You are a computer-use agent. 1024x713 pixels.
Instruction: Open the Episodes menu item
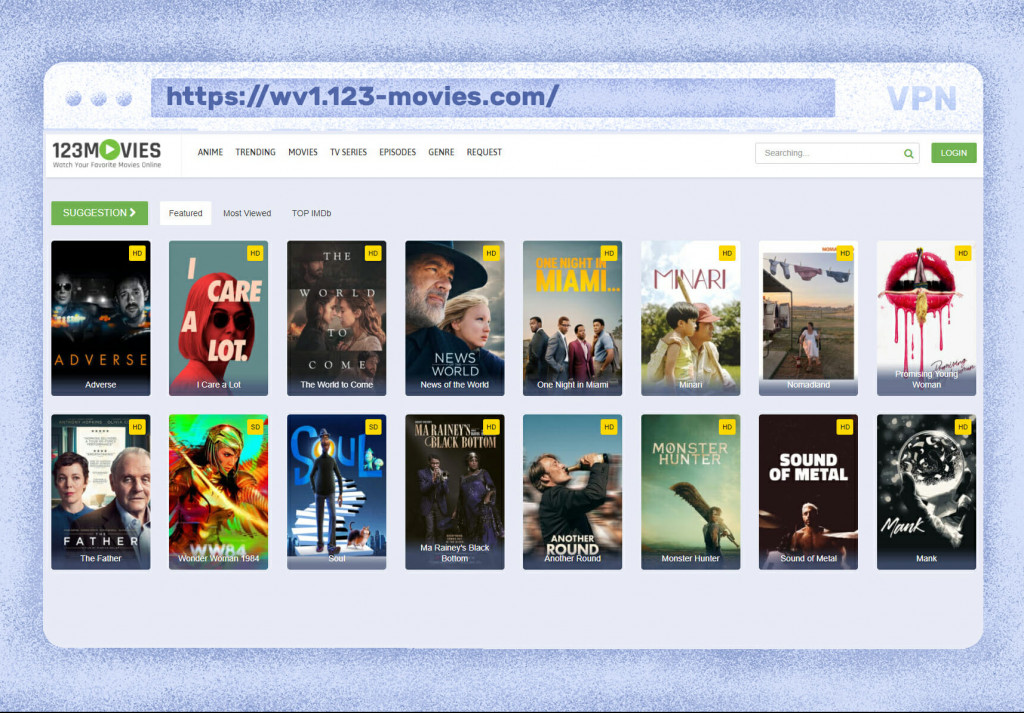pyautogui.click(x=398, y=152)
